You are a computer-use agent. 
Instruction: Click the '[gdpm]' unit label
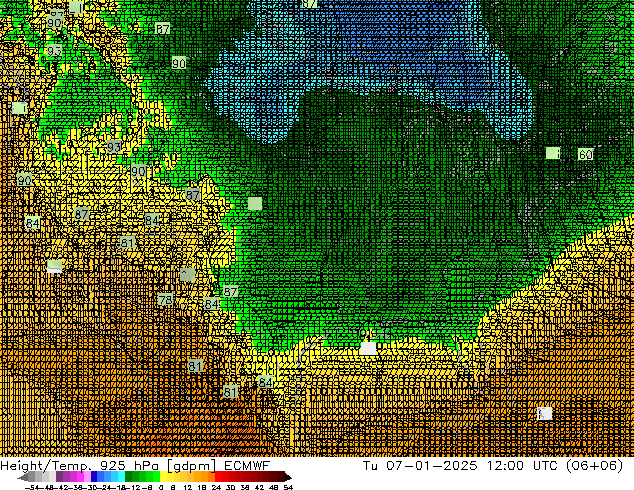point(192,466)
